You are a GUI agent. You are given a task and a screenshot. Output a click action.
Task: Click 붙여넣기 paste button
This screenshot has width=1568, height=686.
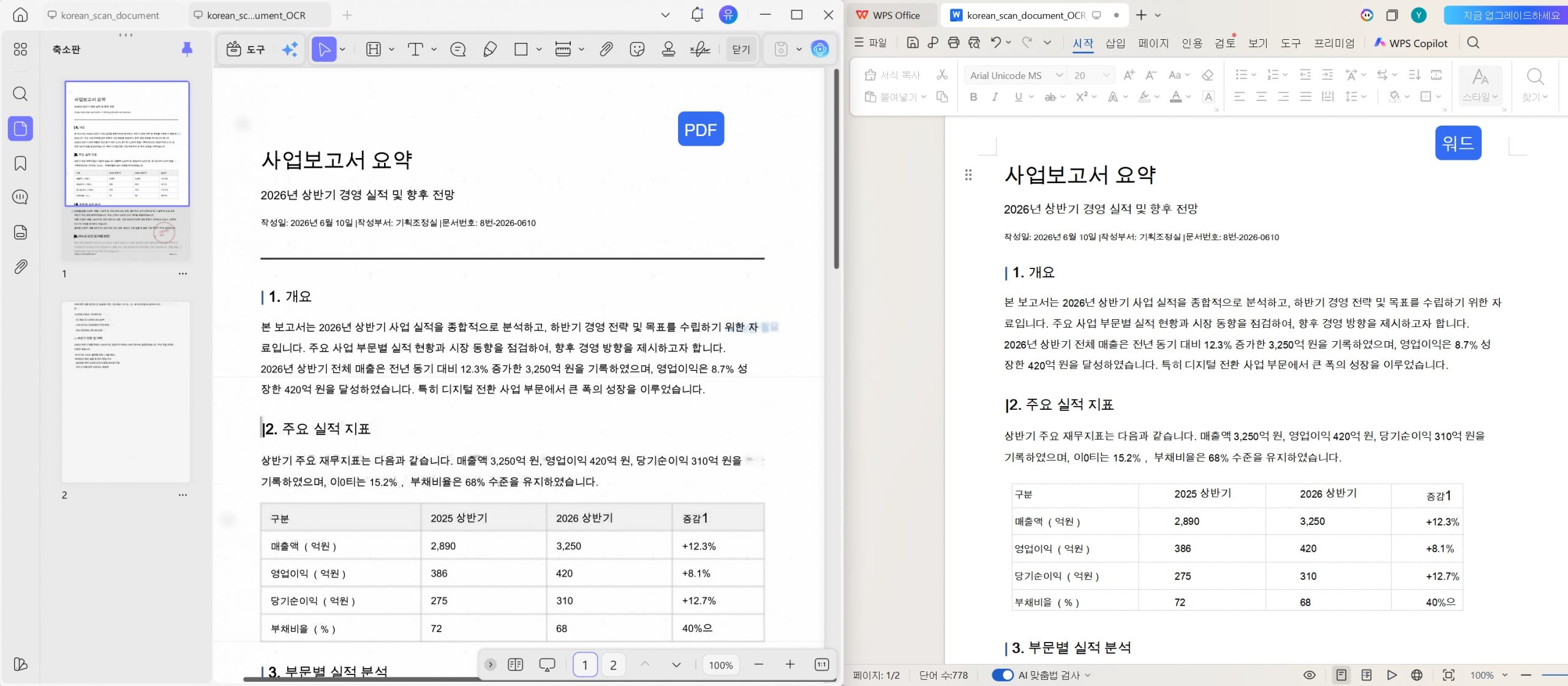pos(895,97)
